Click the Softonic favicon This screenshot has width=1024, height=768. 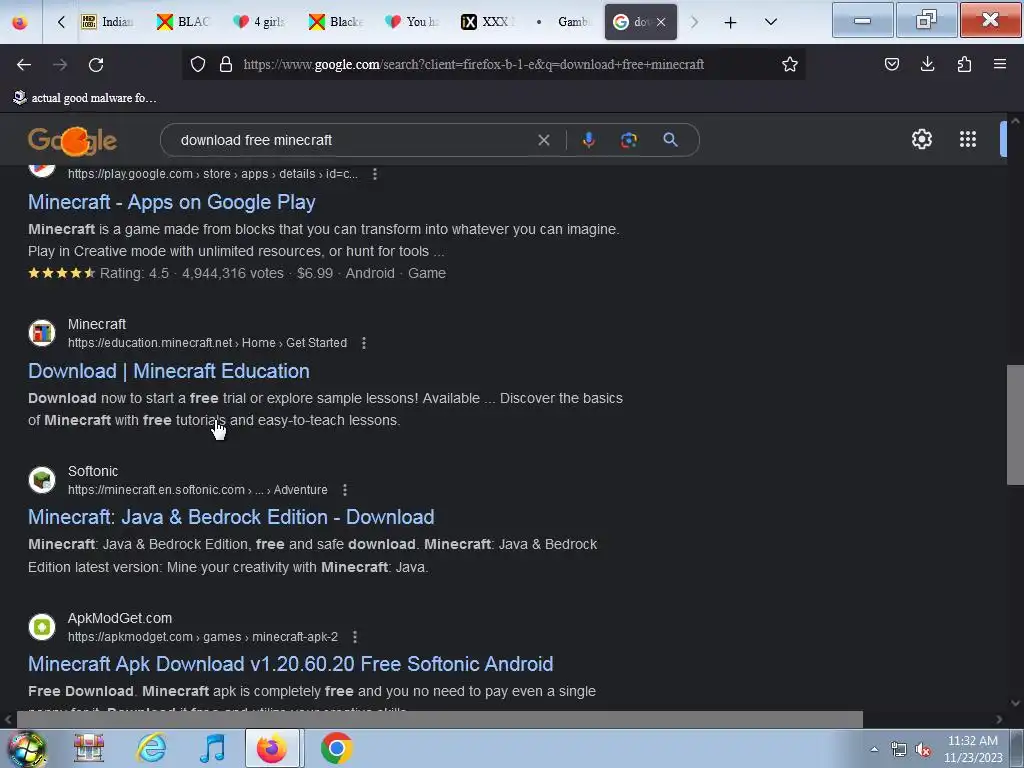click(x=42, y=480)
